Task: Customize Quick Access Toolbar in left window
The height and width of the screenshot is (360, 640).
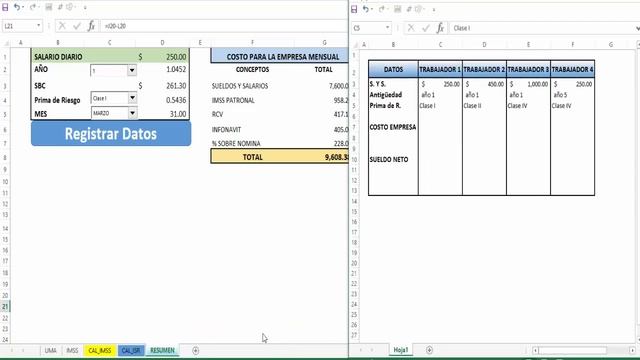Action: pos(85,7)
